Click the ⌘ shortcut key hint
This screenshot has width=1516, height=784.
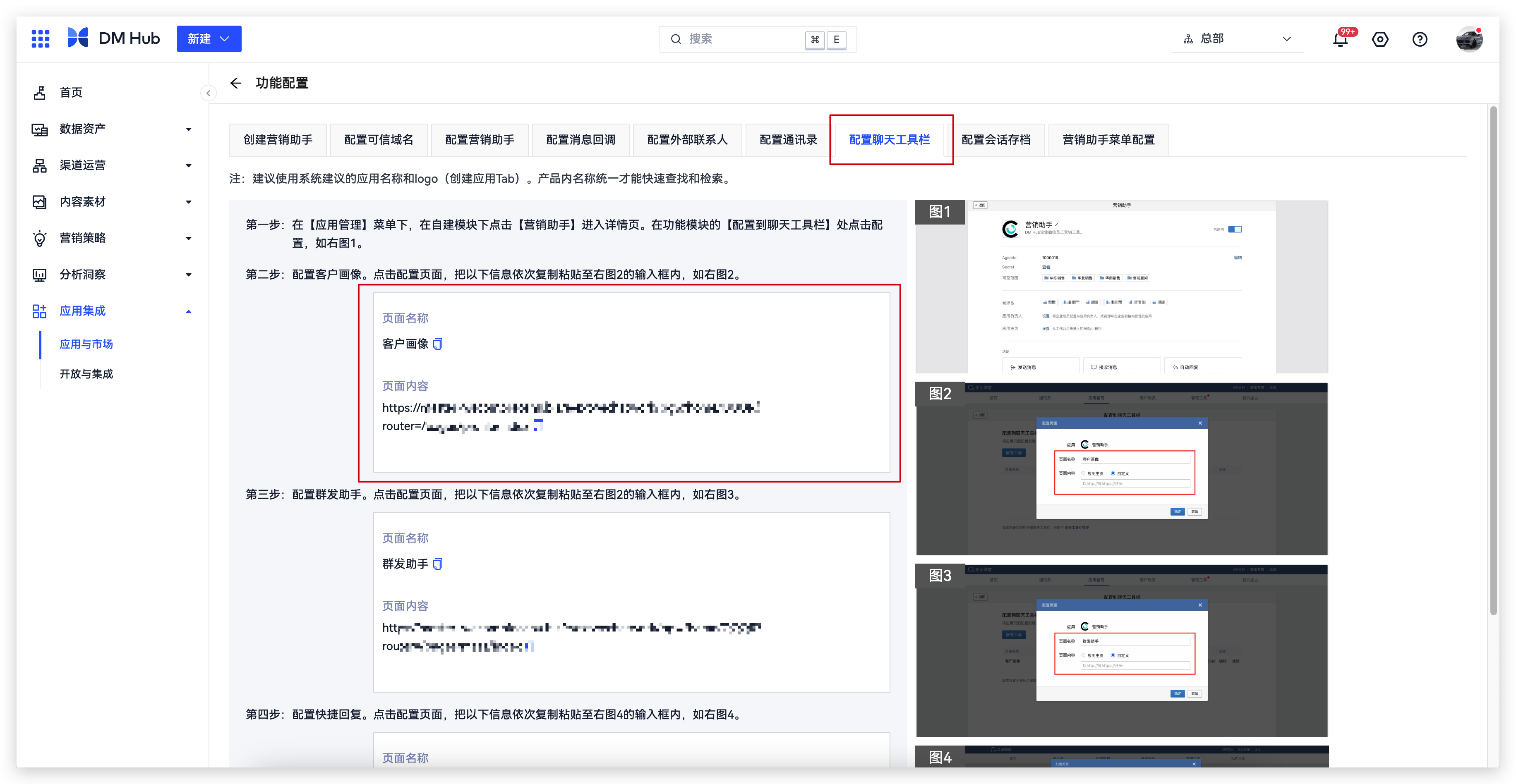click(x=815, y=39)
